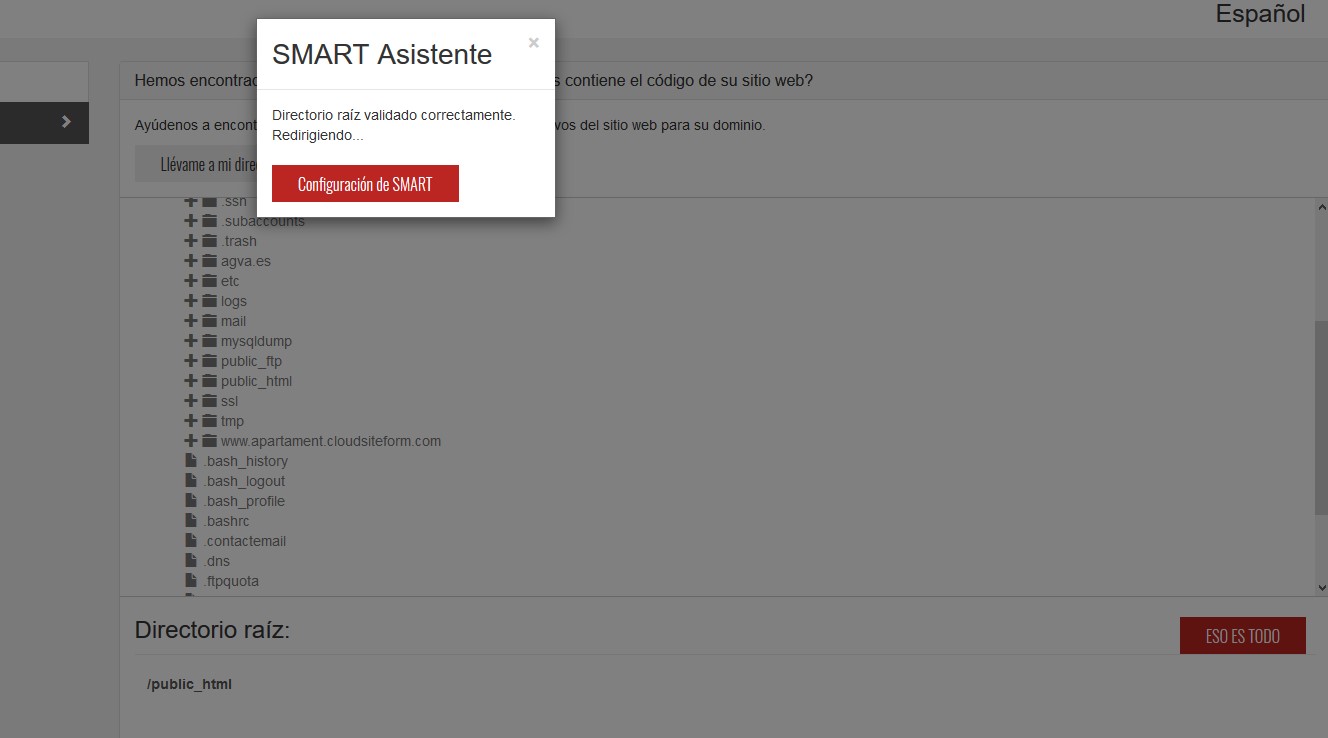Click the file tree scrollbar up arrow

coord(1321,207)
